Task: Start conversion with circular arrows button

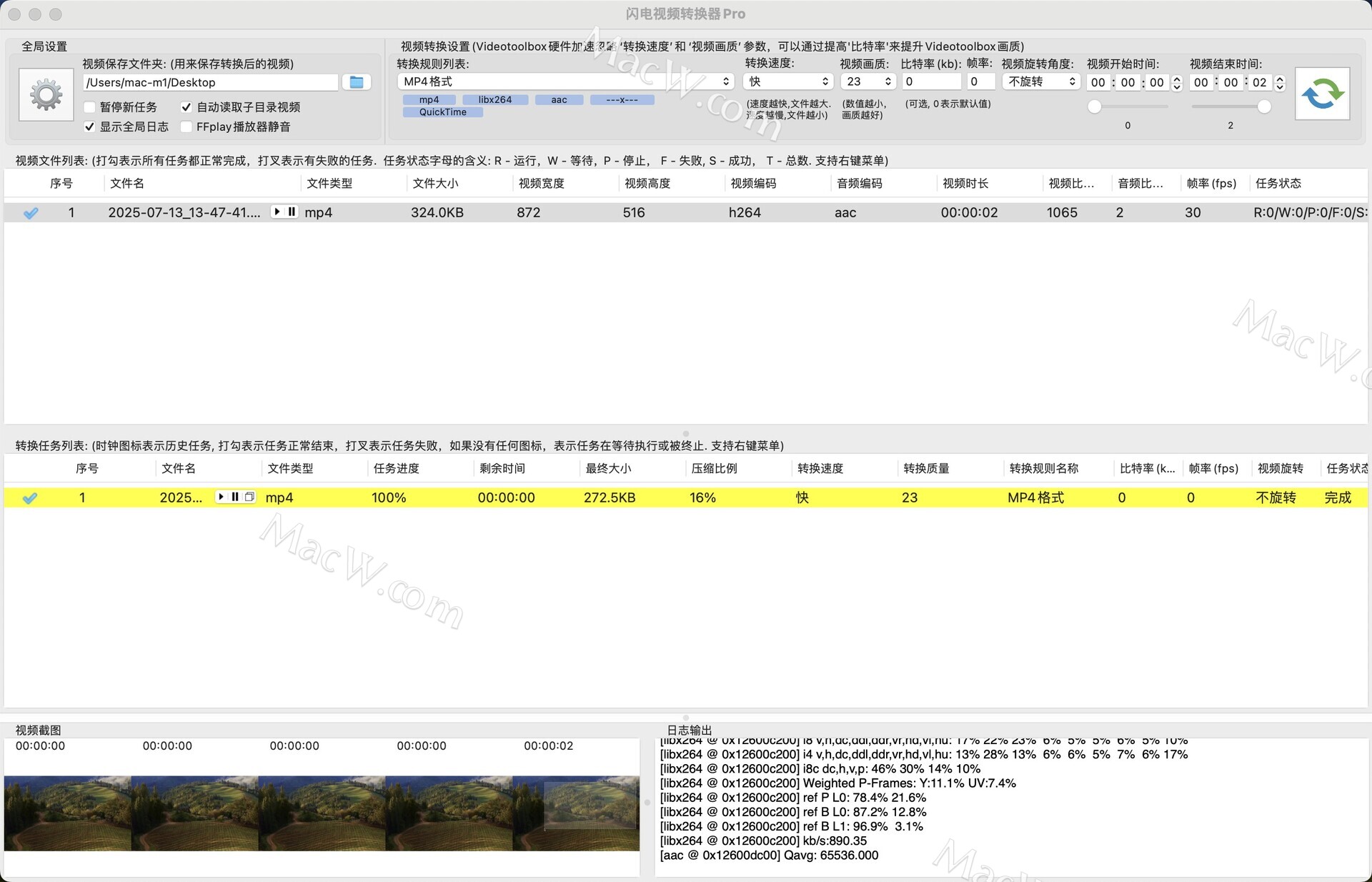Action: tap(1322, 94)
